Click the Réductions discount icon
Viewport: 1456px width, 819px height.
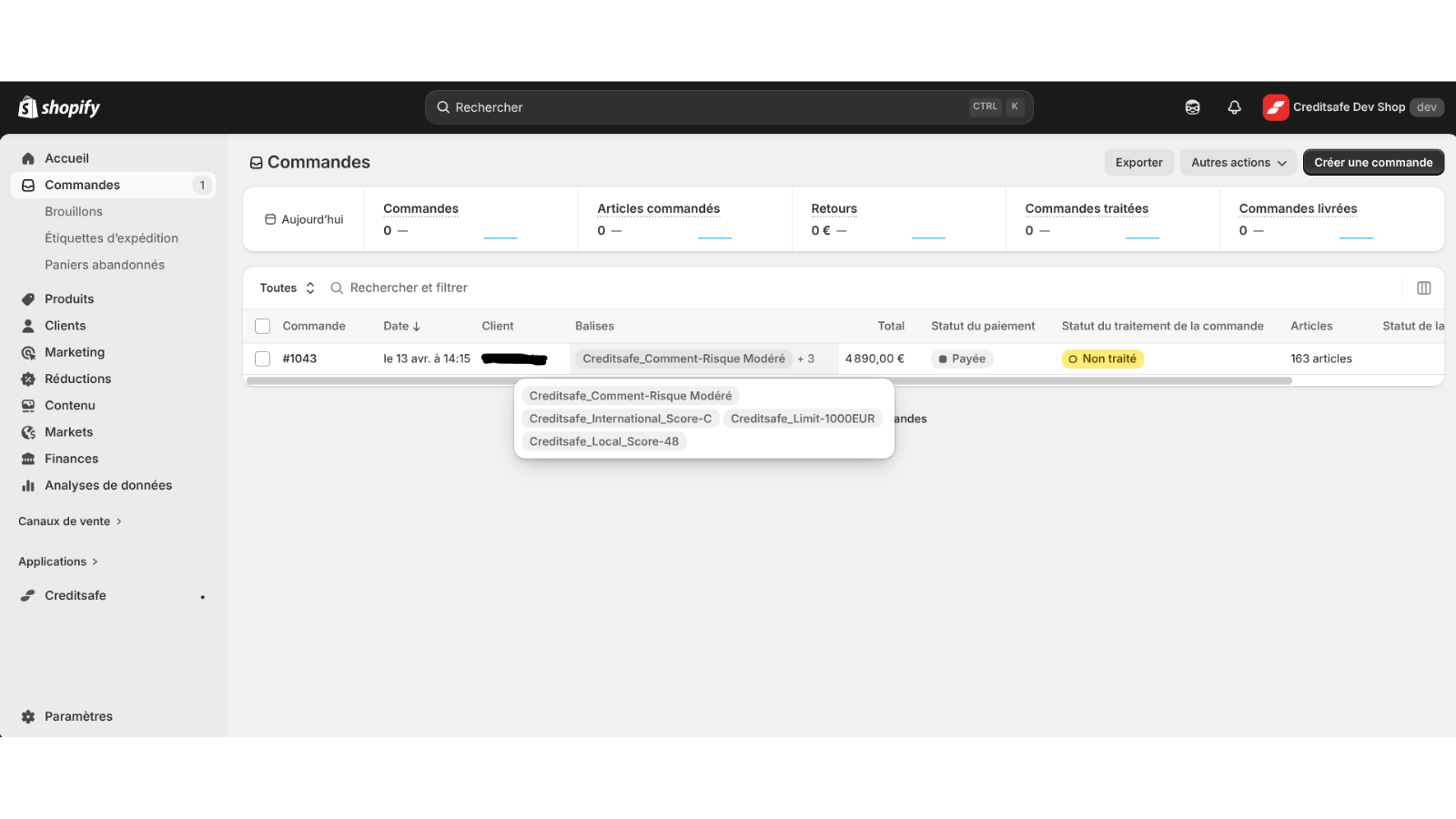tap(28, 379)
